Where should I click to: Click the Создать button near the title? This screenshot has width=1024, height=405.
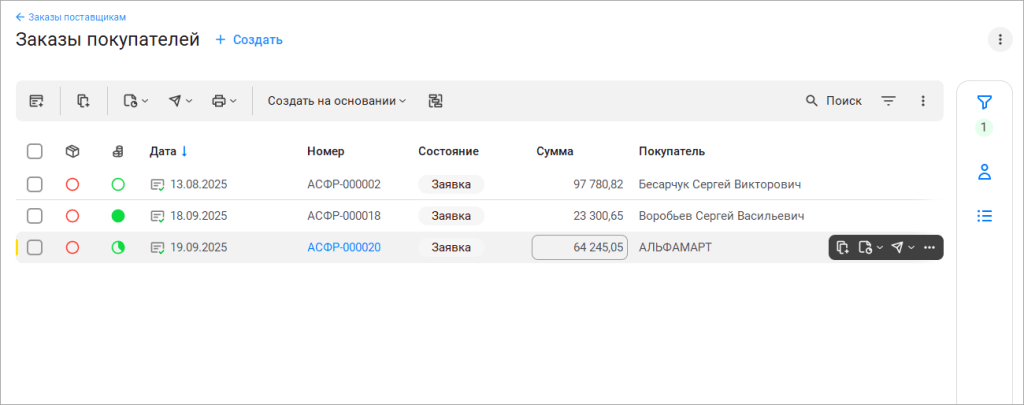249,40
